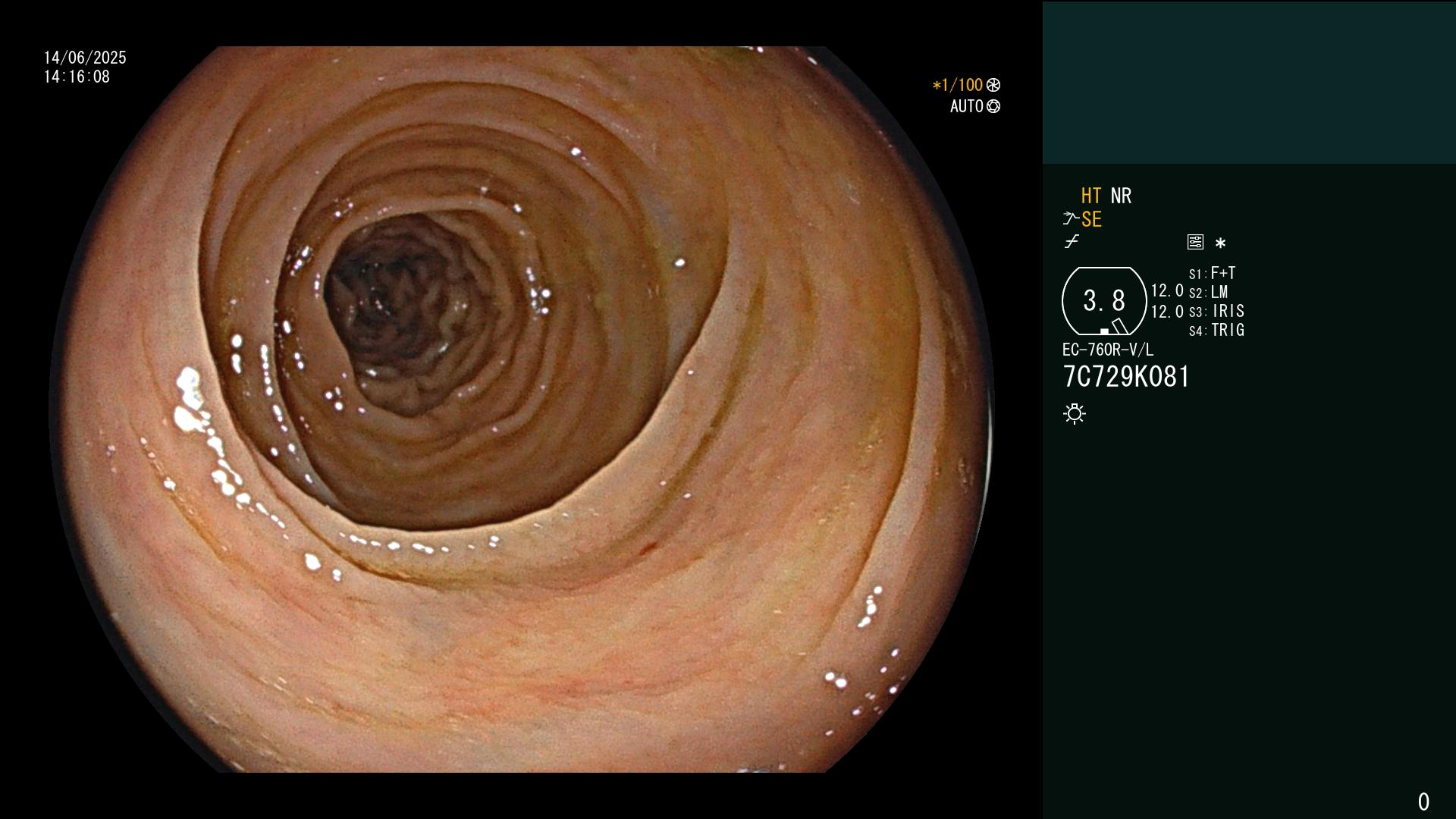Click the *1/100 shutter speed value

[x=957, y=85]
